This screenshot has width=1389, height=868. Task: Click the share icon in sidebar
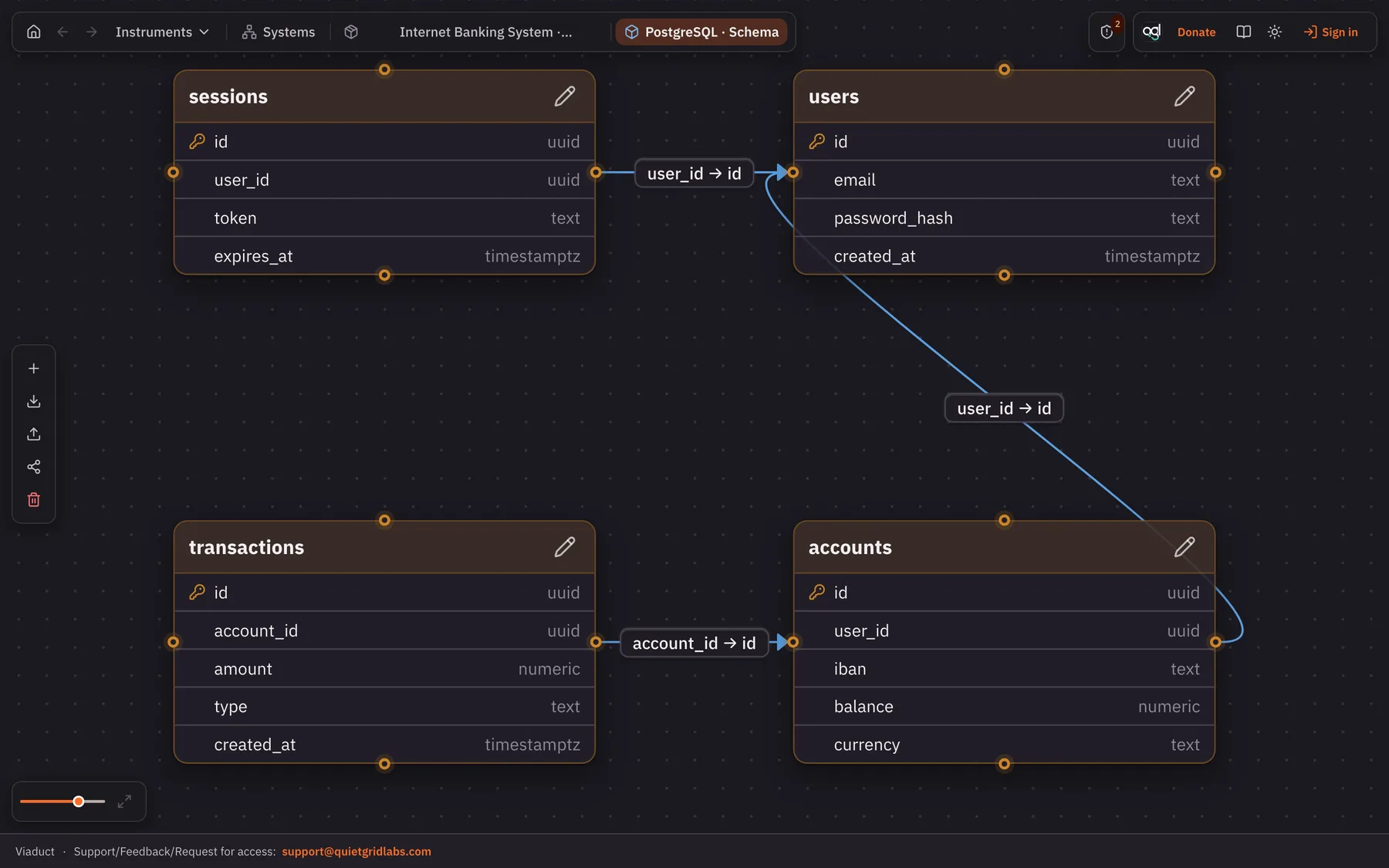pos(34,467)
